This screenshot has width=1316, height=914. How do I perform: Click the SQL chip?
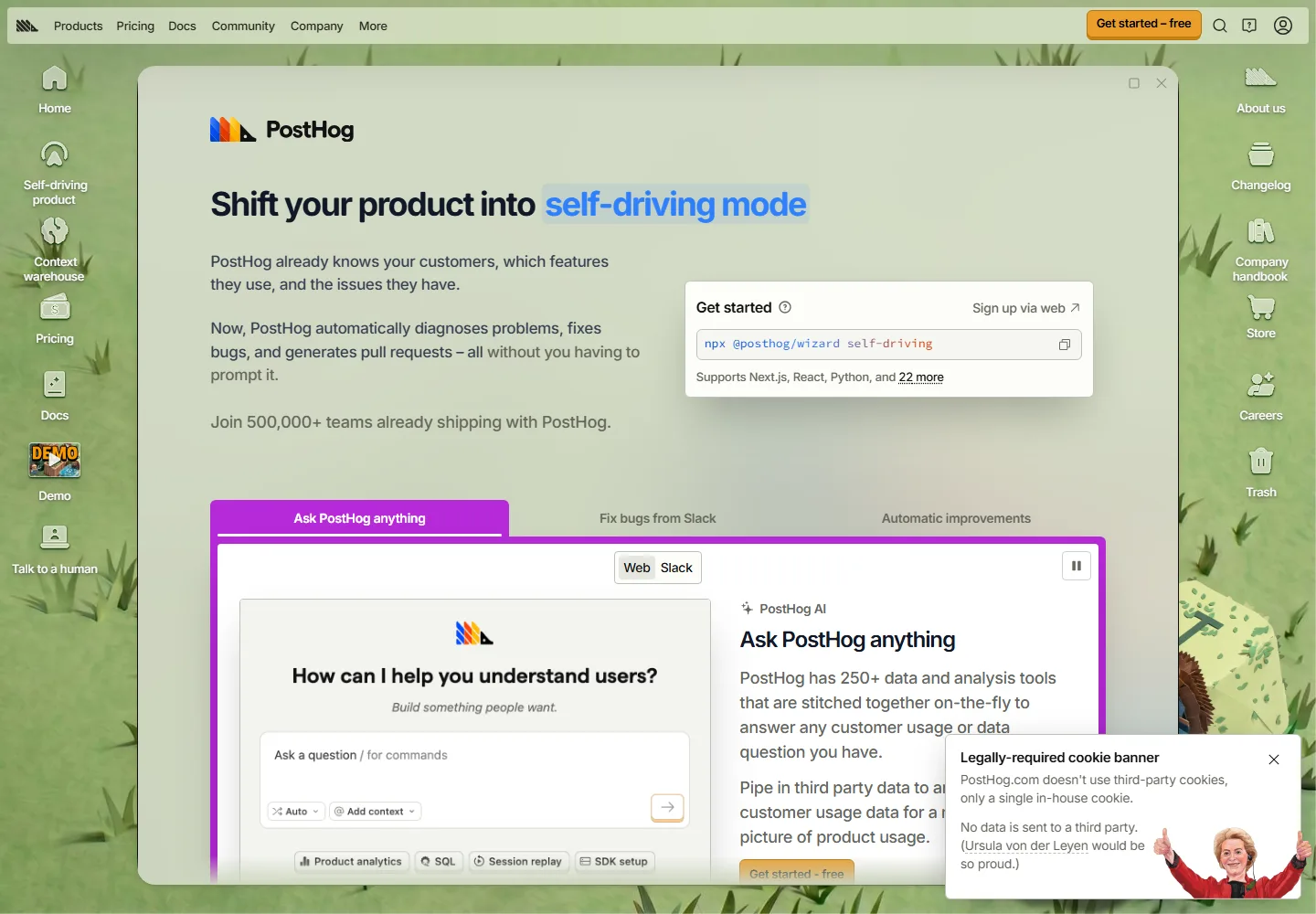pyautogui.click(x=438, y=862)
